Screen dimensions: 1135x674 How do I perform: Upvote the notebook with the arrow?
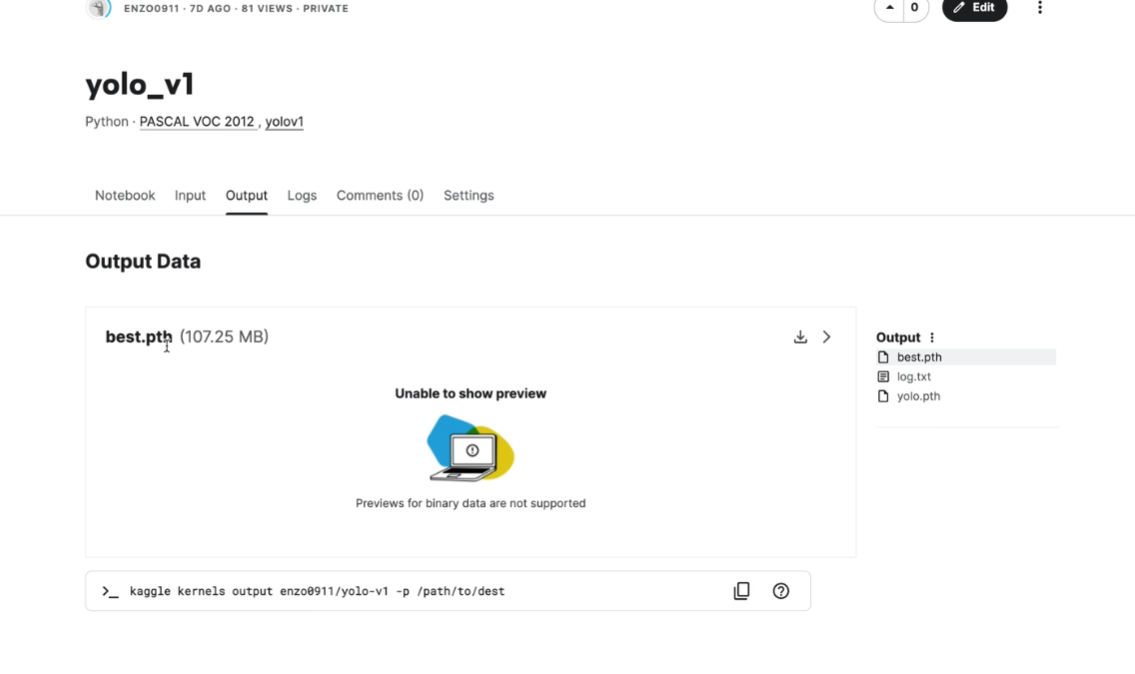tap(890, 7)
